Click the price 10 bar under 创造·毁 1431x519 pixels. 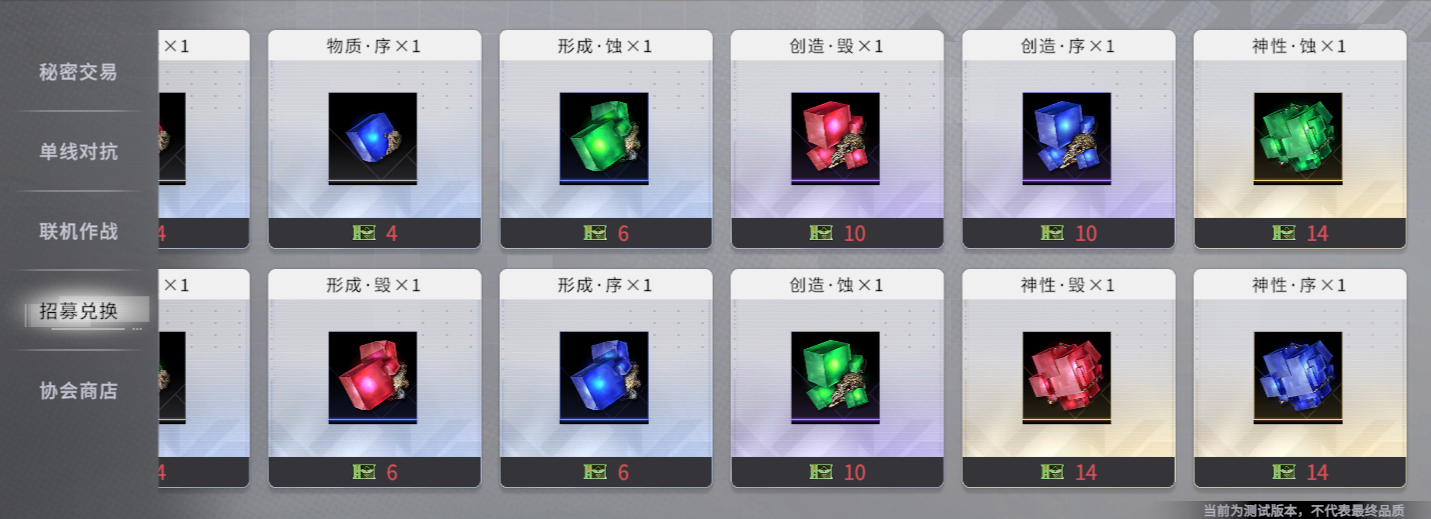tap(837, 233)
